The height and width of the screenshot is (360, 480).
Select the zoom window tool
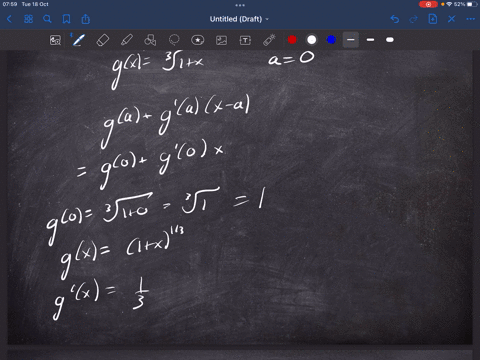pyautogui.click(x=55, y=40)
